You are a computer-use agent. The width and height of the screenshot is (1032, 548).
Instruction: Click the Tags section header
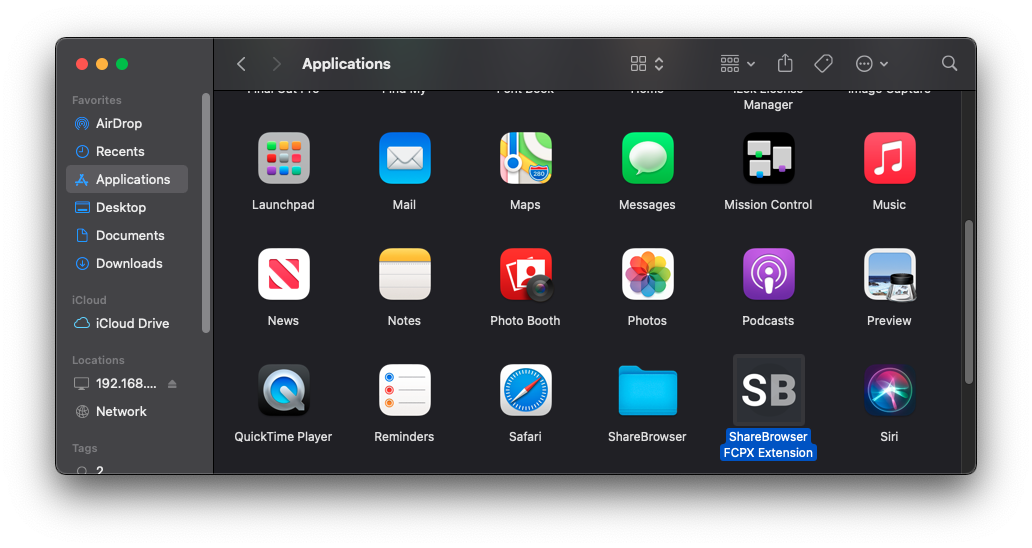point(84,448)
